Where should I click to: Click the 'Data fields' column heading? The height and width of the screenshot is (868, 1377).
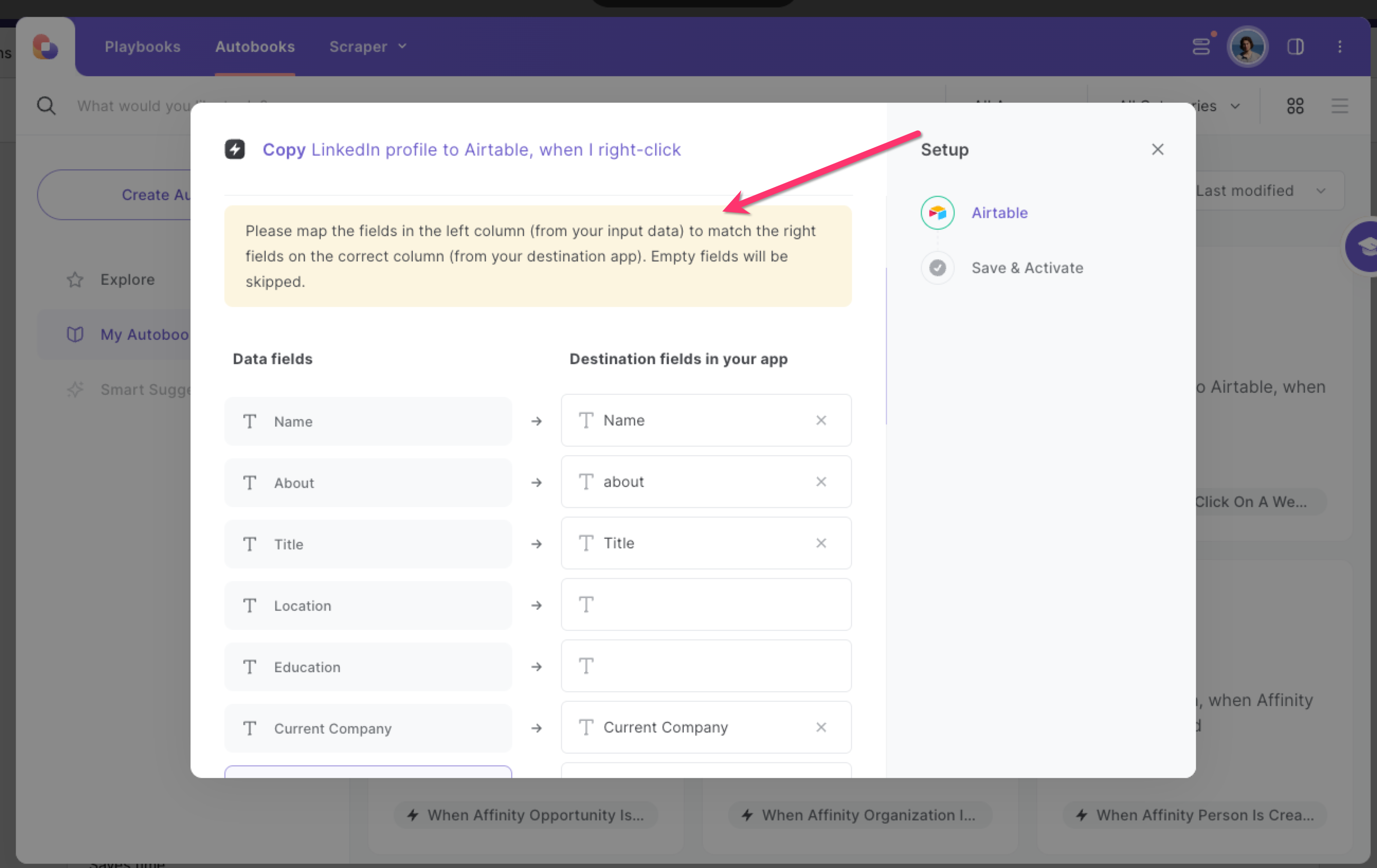tap(272, 359)
